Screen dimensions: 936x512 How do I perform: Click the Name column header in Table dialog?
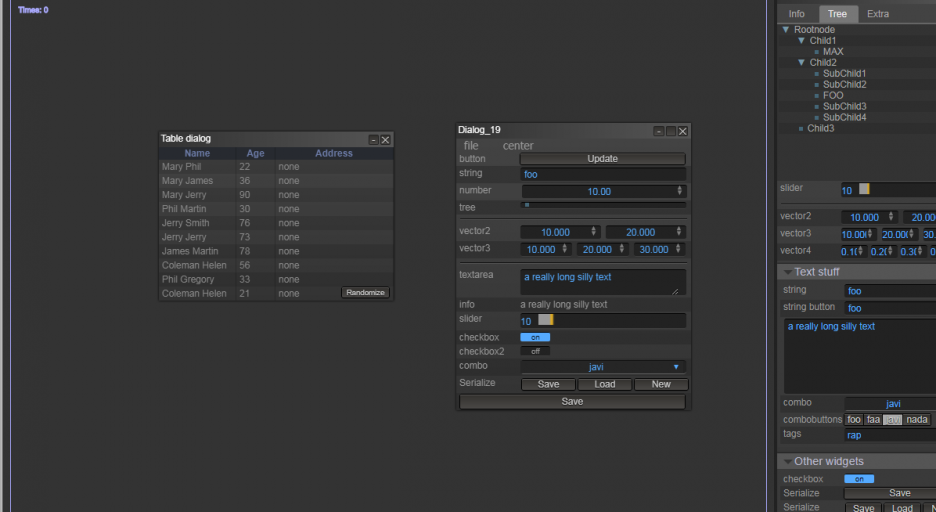(197, 153)
